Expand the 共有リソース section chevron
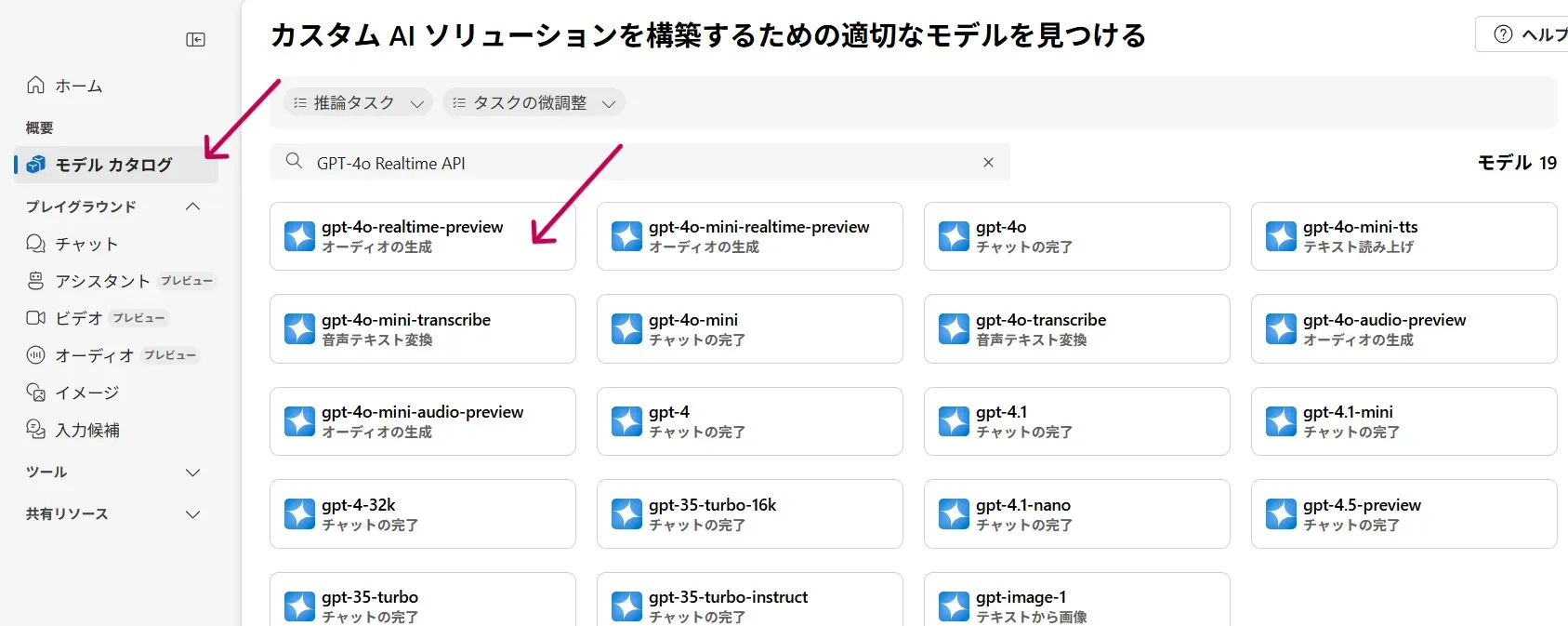 (192, 514)
